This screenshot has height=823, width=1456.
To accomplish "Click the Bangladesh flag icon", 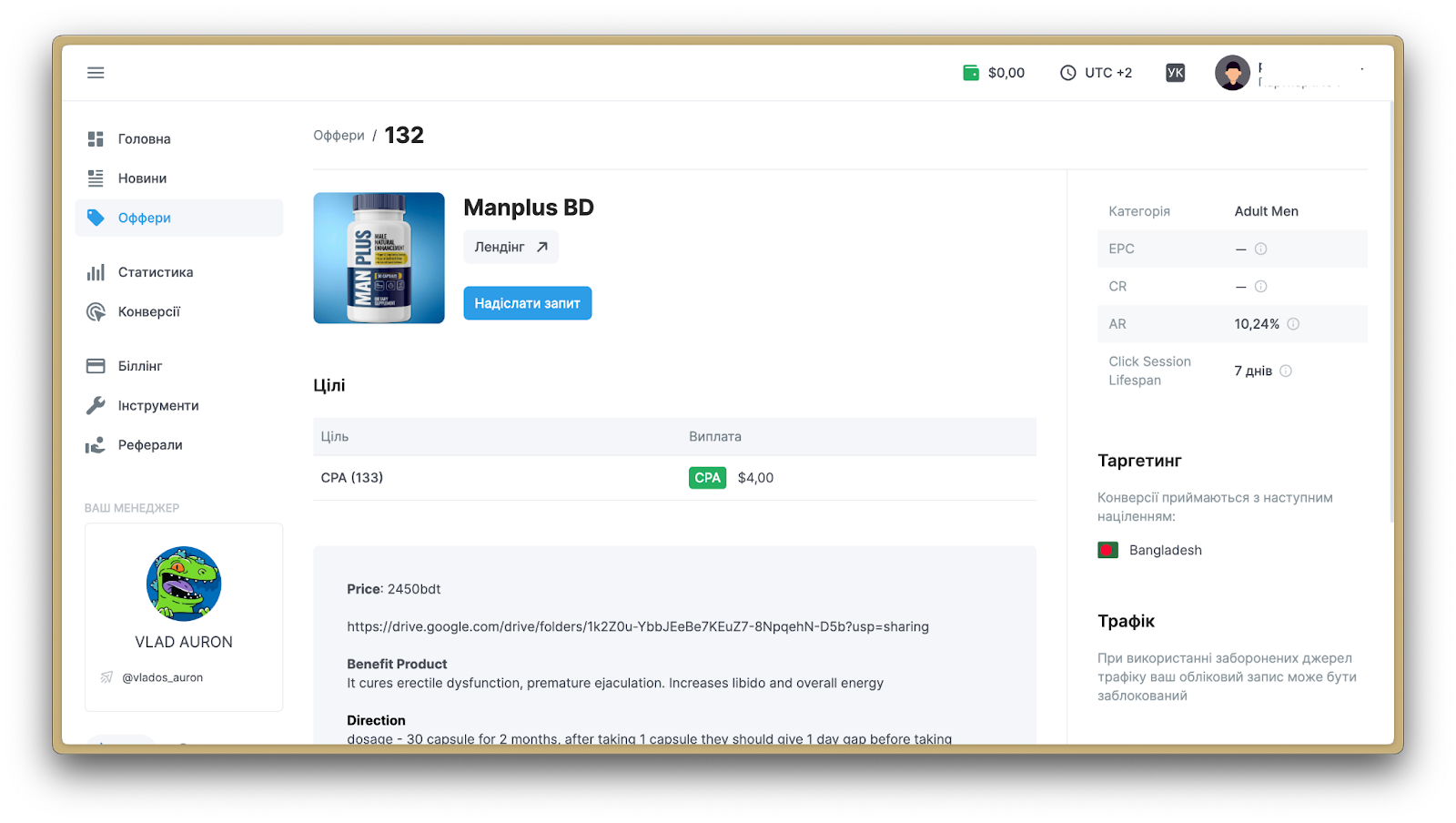I will [x=1107, y=550].
